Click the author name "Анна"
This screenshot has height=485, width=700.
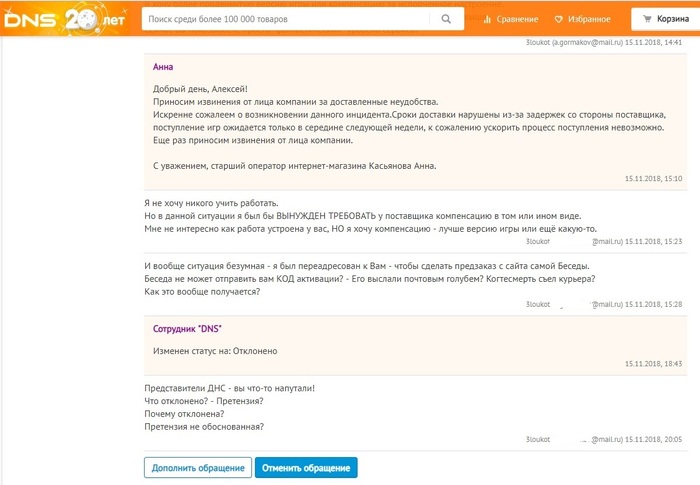coord(163,67)
